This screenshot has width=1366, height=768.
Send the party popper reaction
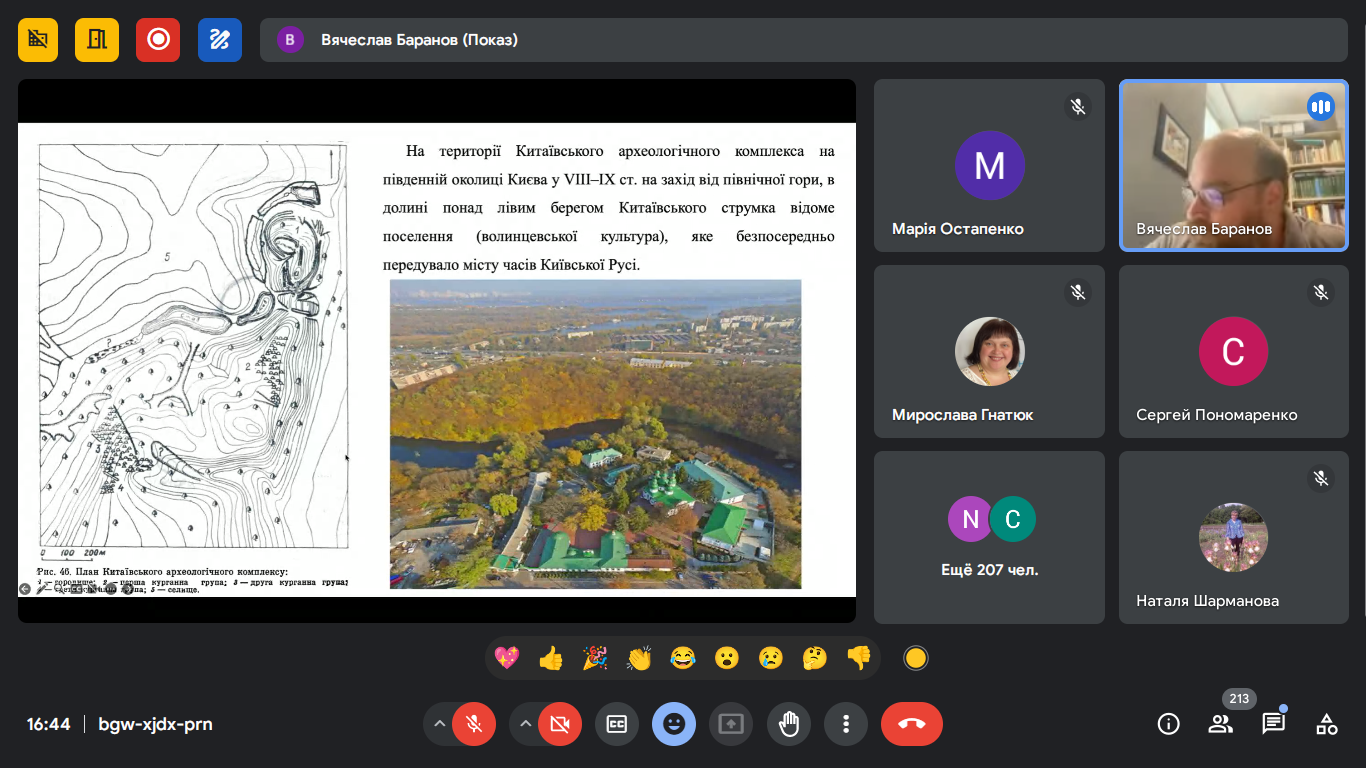(x=595, y=658)
